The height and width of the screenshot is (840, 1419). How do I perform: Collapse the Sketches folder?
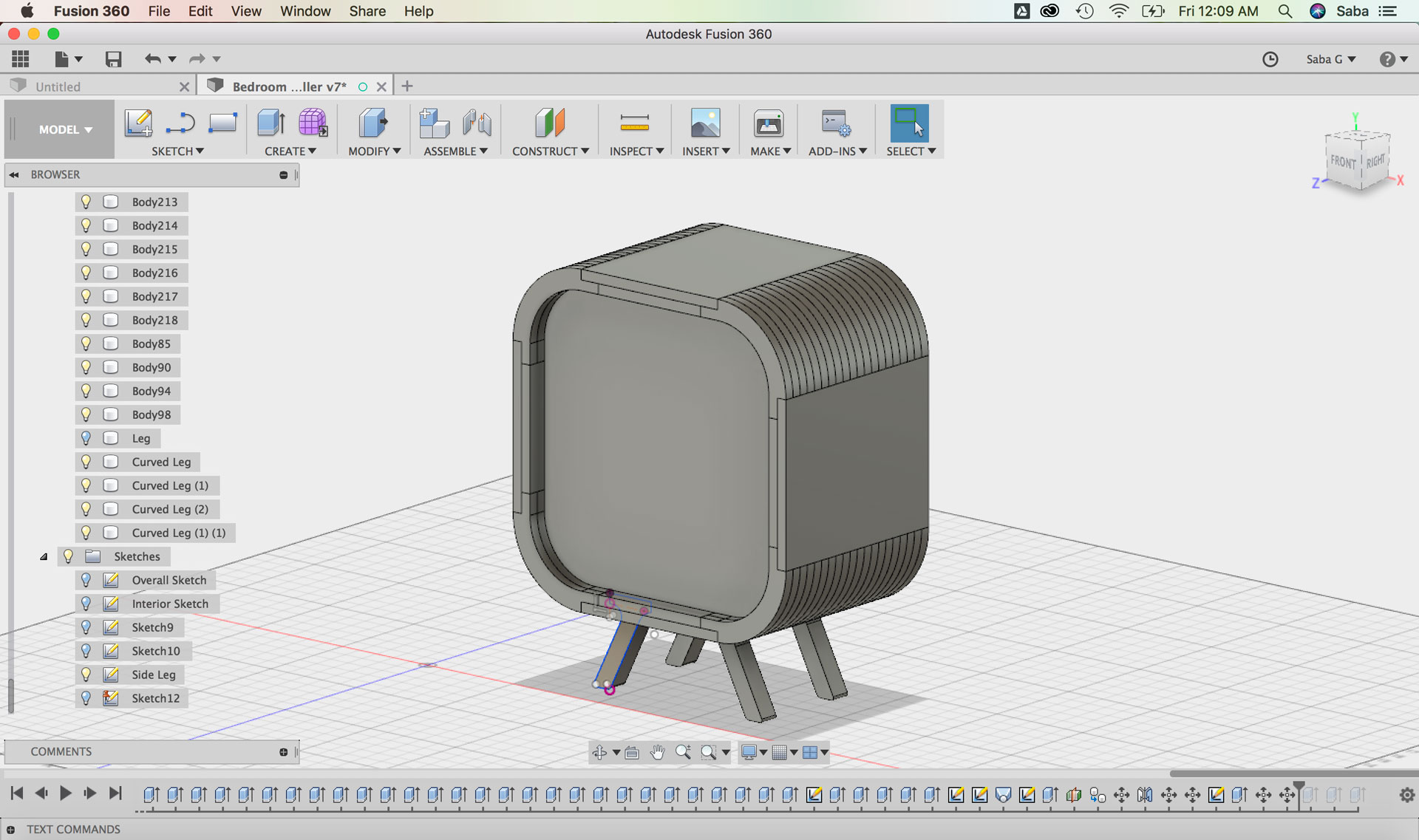click(44, 557)
